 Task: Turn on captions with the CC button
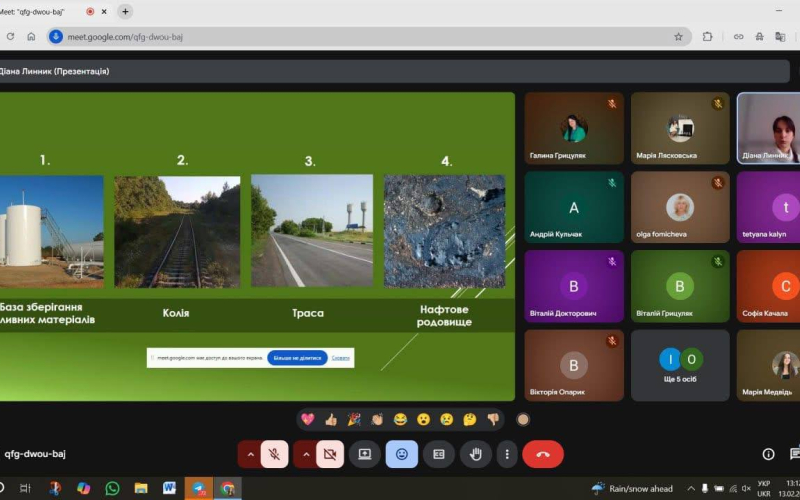click(439, 454)
